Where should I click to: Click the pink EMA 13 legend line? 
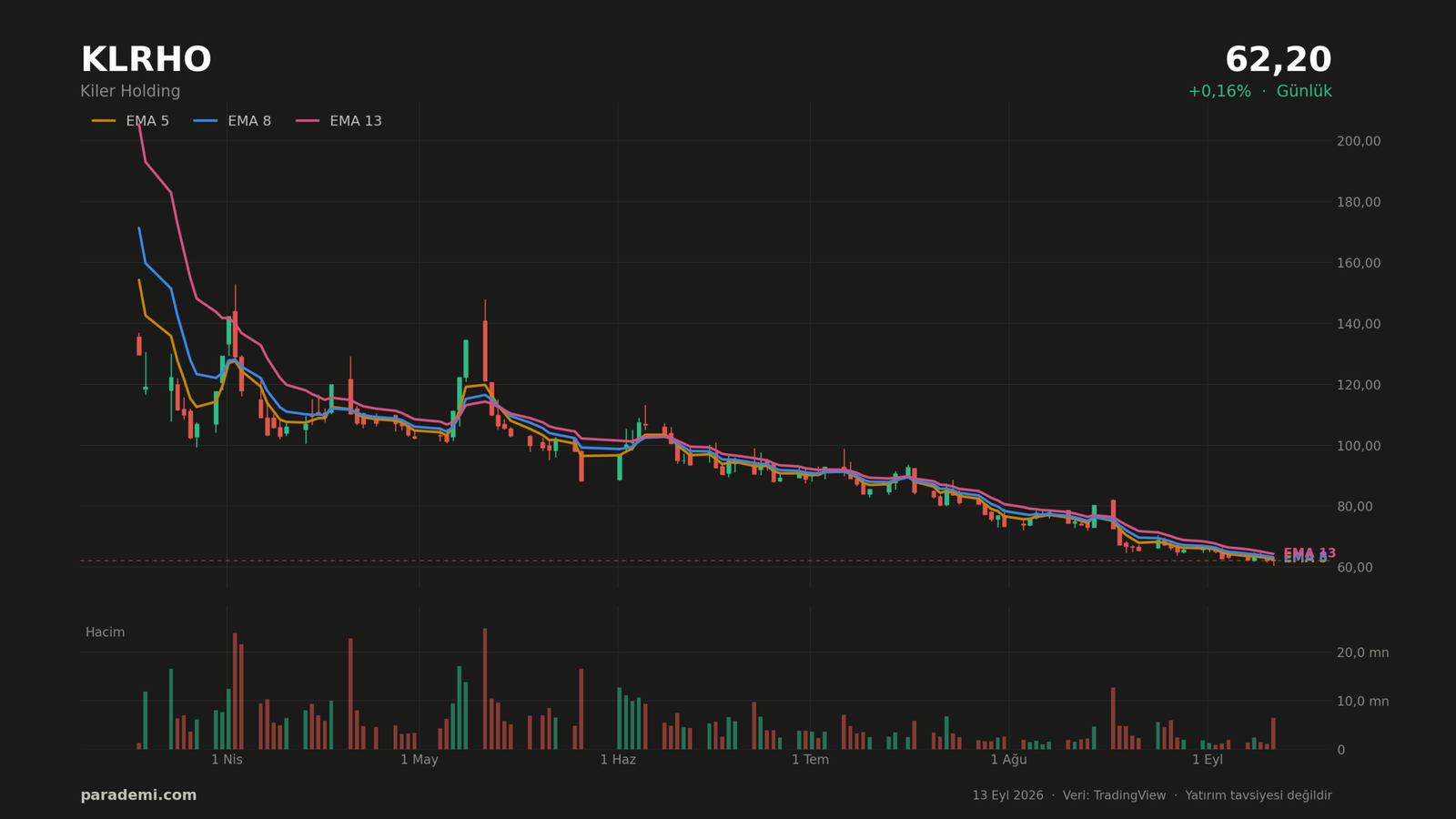(308, 121)
